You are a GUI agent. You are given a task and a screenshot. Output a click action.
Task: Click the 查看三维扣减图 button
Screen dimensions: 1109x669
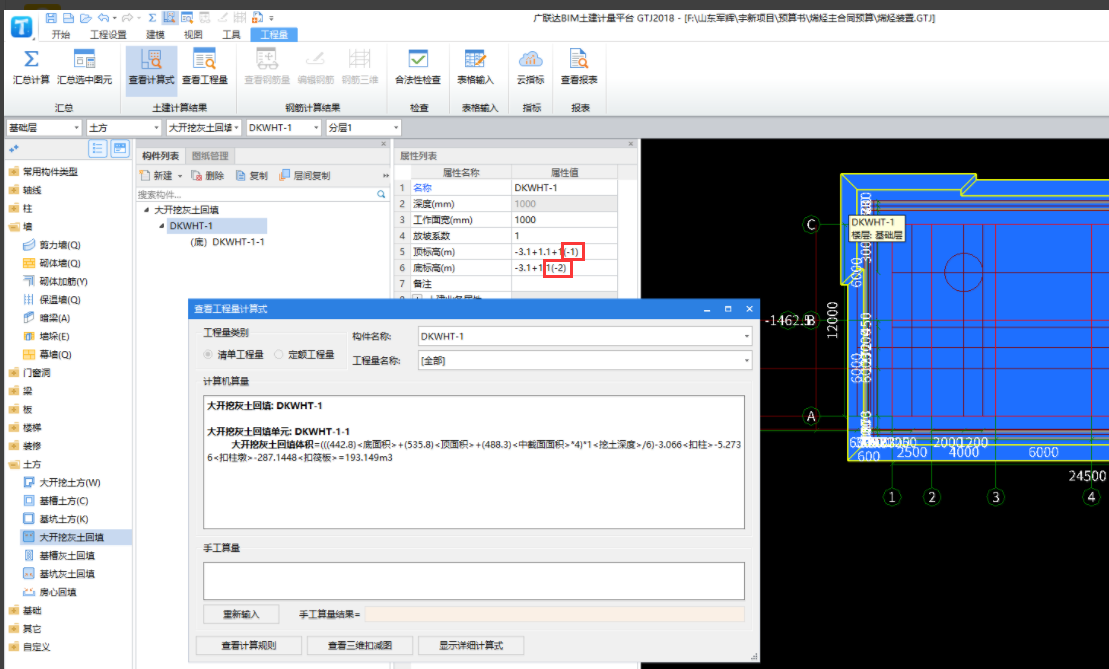click(x=360, y=646)
